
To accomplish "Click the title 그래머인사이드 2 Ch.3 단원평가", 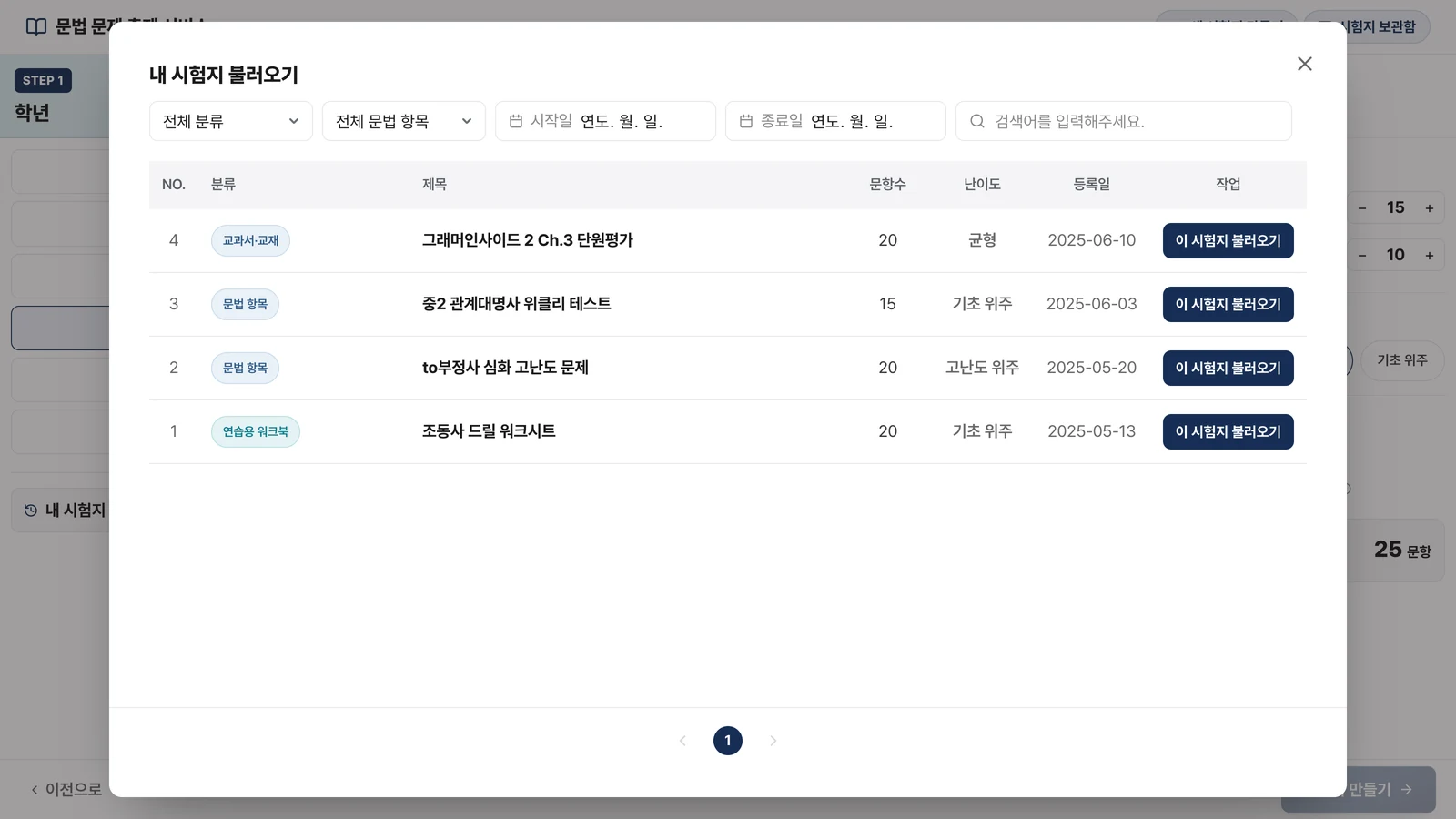I will (x=528, y=240).
